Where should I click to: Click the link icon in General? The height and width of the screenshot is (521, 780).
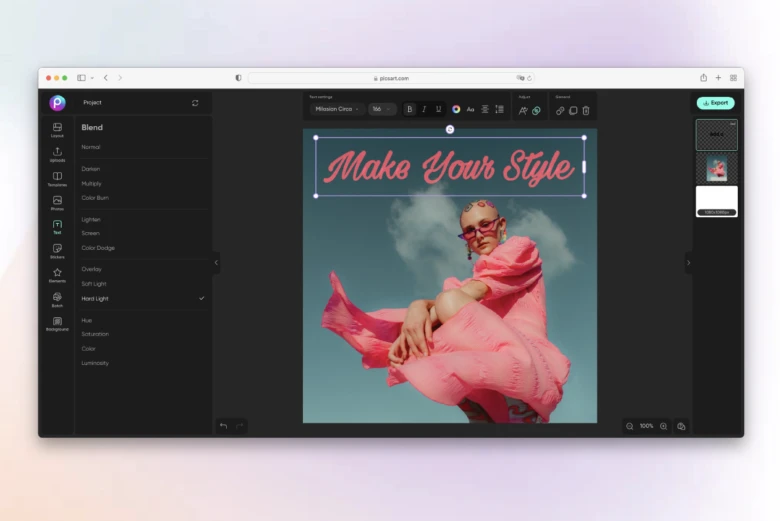coord(560,111)
